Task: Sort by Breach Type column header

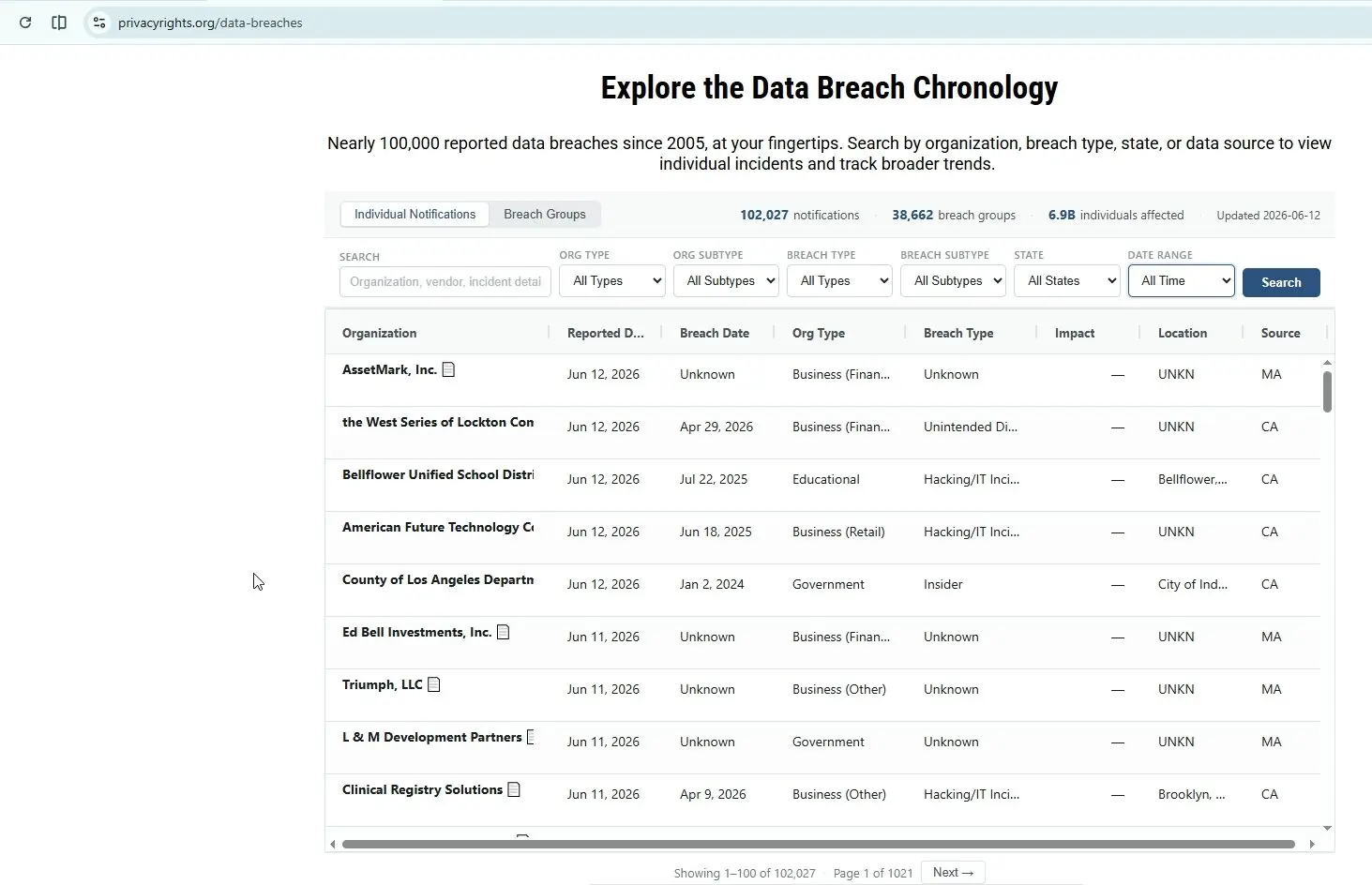Action: click(958, 333)
